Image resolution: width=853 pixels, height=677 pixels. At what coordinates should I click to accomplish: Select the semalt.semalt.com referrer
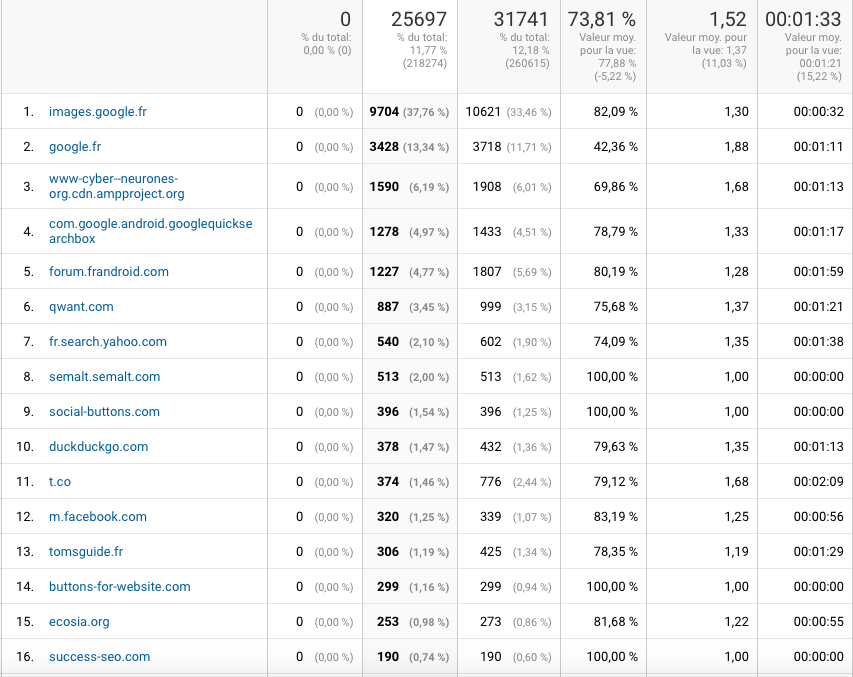tap(104, 377)
